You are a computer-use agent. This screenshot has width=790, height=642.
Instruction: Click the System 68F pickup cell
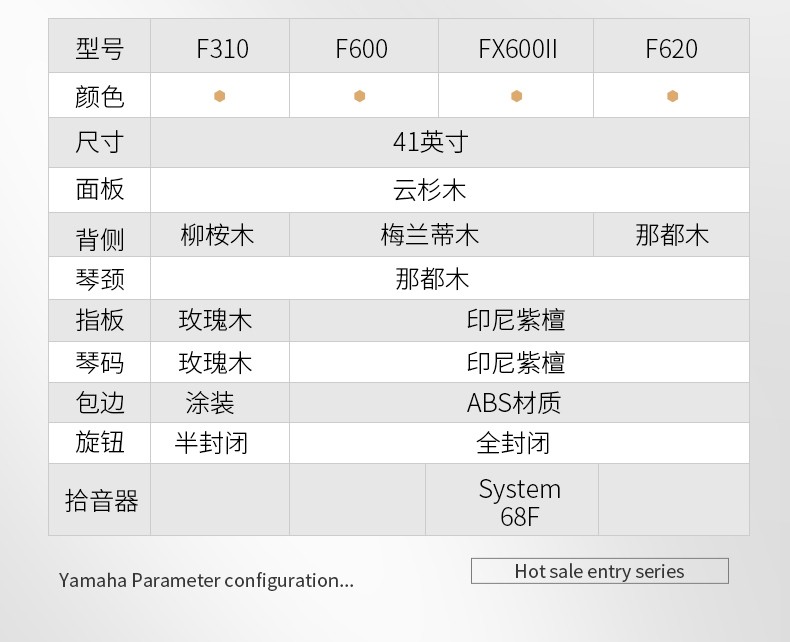(x=519, y=502)
